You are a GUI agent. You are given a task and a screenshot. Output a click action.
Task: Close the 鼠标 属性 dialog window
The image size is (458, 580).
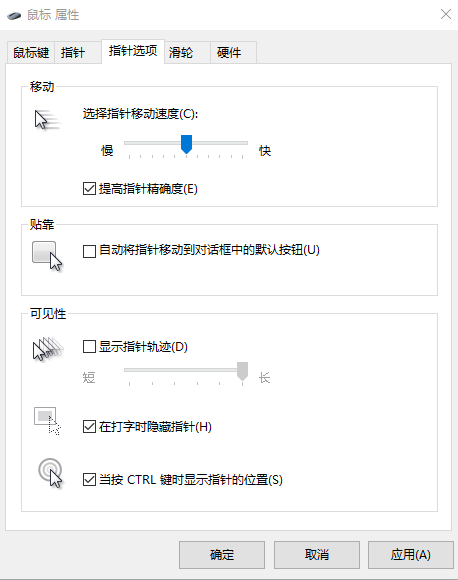pos(446,14)
